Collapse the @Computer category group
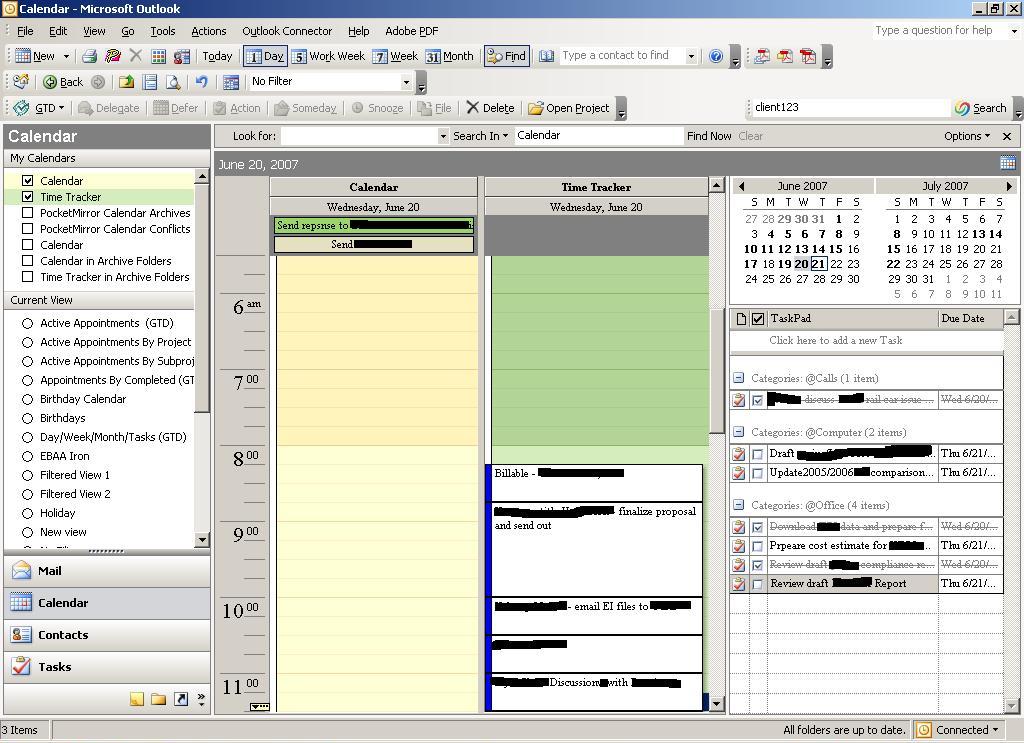 point(738,432)
